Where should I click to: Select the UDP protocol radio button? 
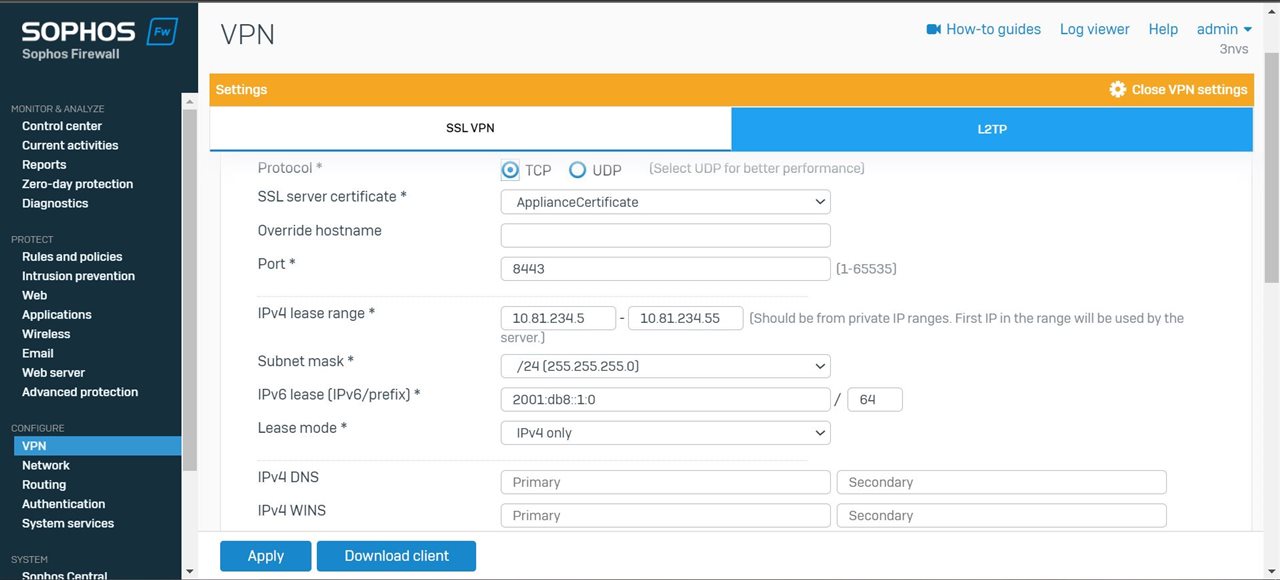click(x=577, y=170)
